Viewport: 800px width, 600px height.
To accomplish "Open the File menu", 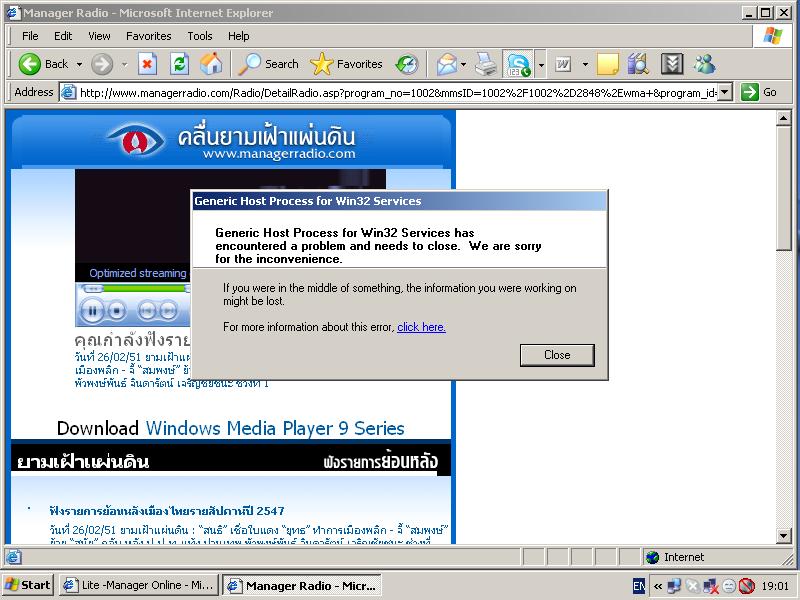I will [x=30, y=36].
